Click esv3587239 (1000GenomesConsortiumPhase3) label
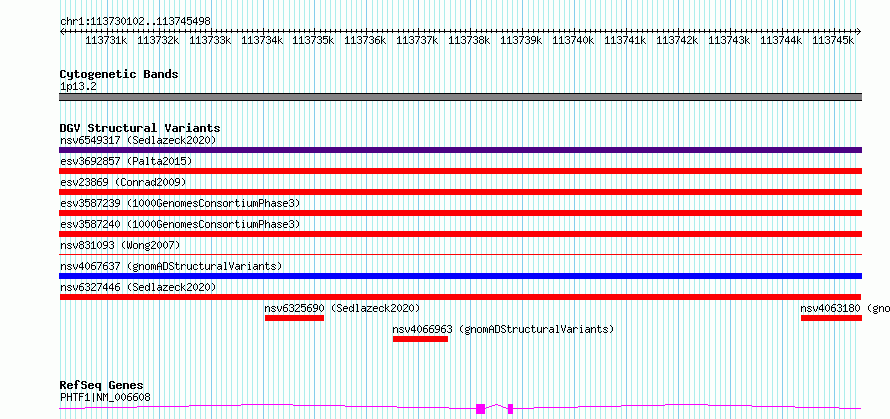 coord(180,203)
